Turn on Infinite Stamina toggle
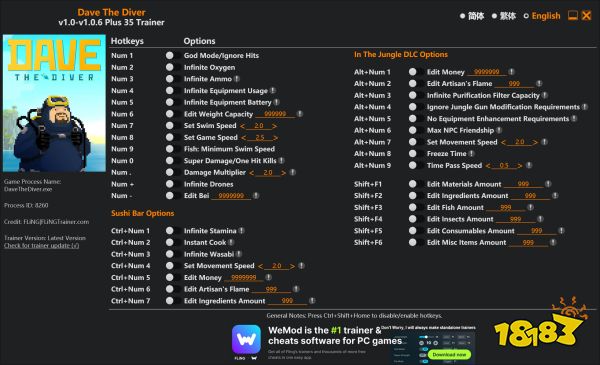The image size is (600, 365). [170, 231]
